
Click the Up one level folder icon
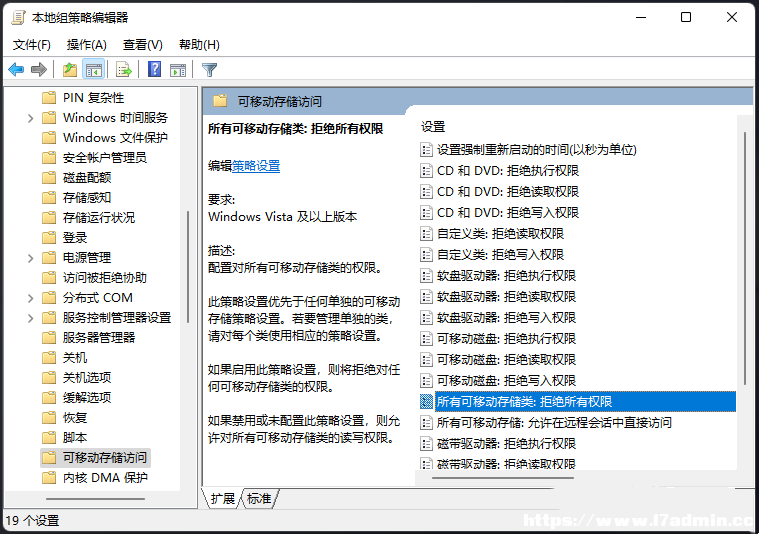[x=70, y=70]
